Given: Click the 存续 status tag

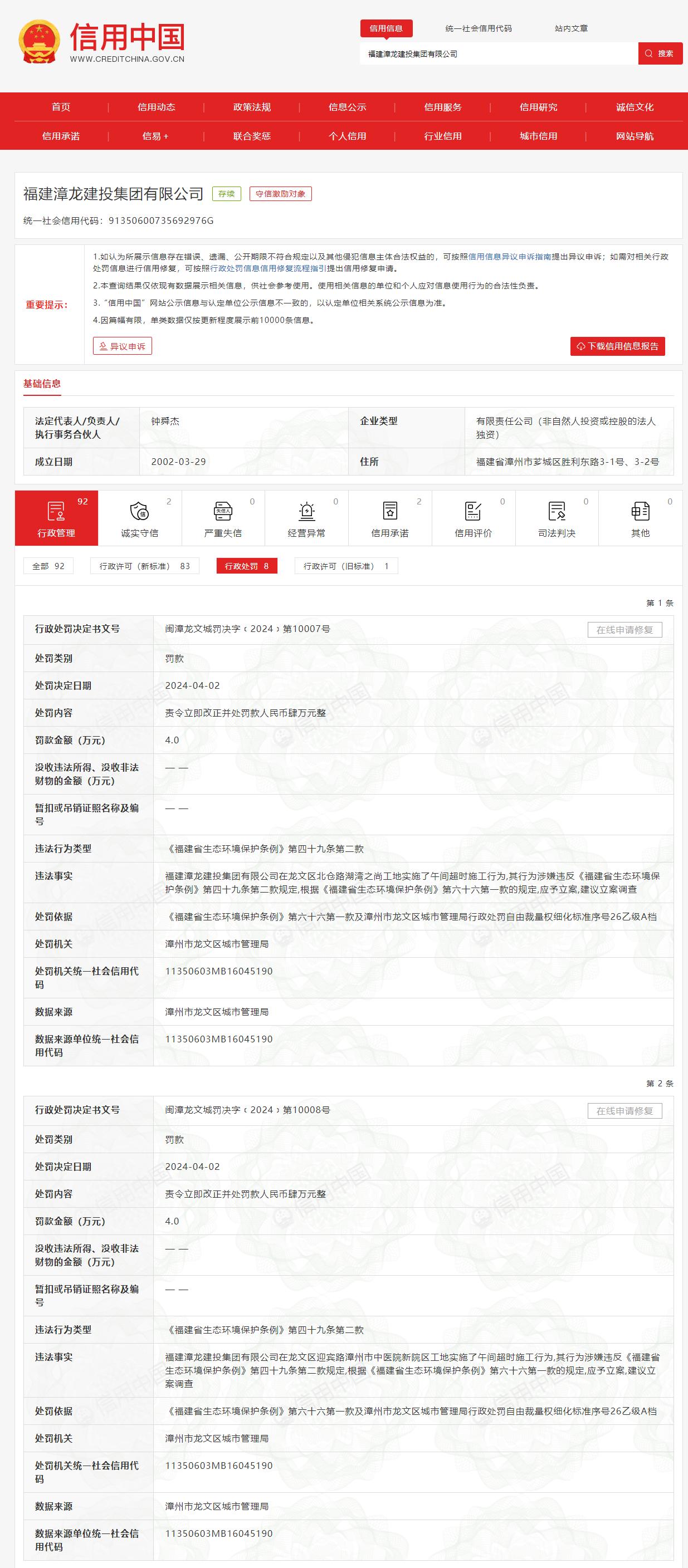Looking at the screenshot, I should (x=227, y=194).
